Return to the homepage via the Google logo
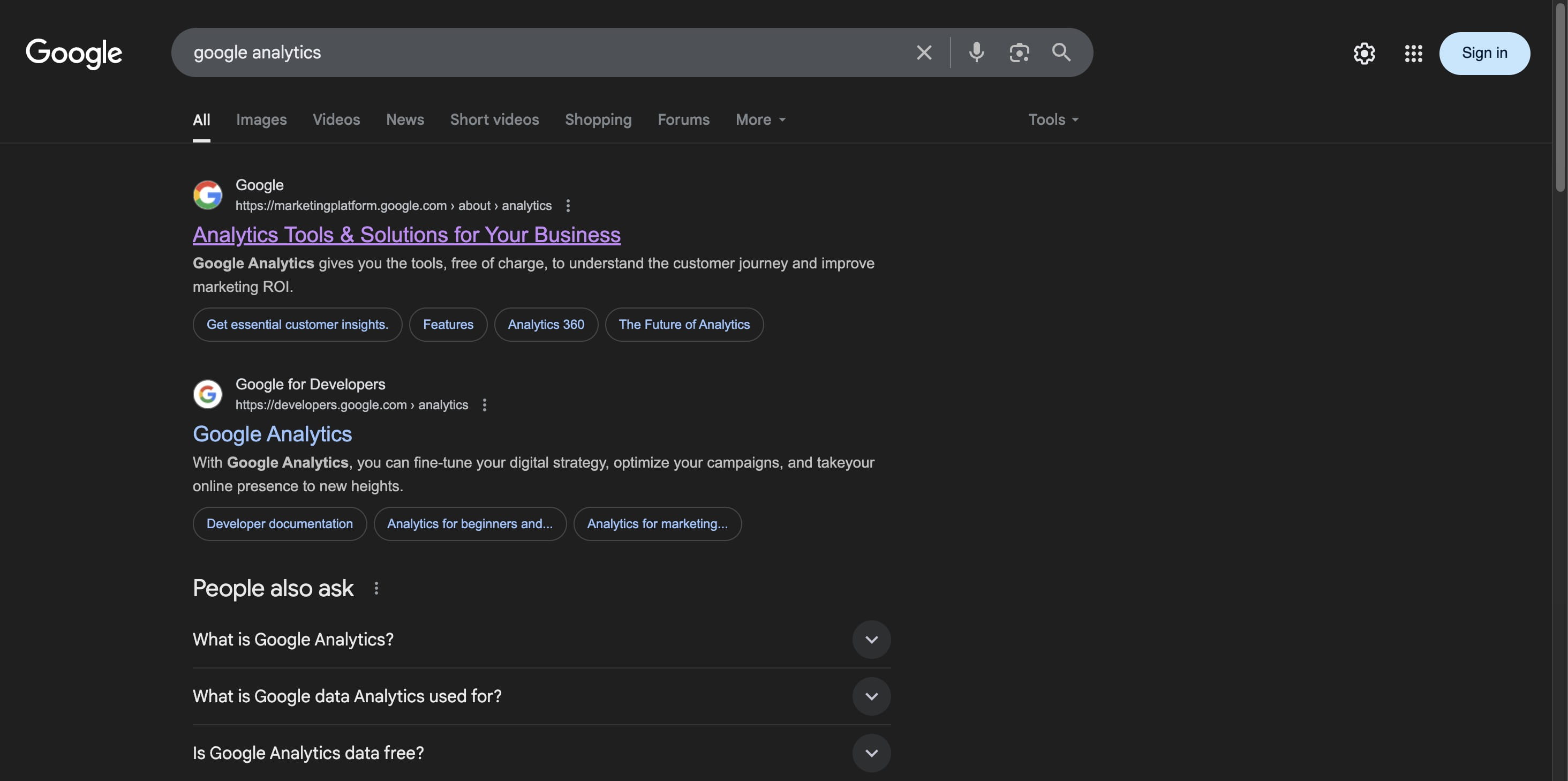This screenshot has height=781, width=1568. pyautogui.click(x=74, y=54)
